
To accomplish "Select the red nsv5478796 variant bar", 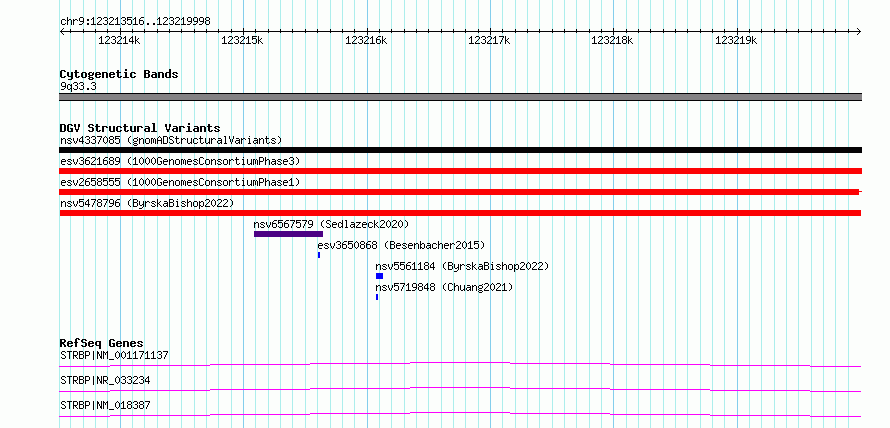I will [x=460, y=213].
